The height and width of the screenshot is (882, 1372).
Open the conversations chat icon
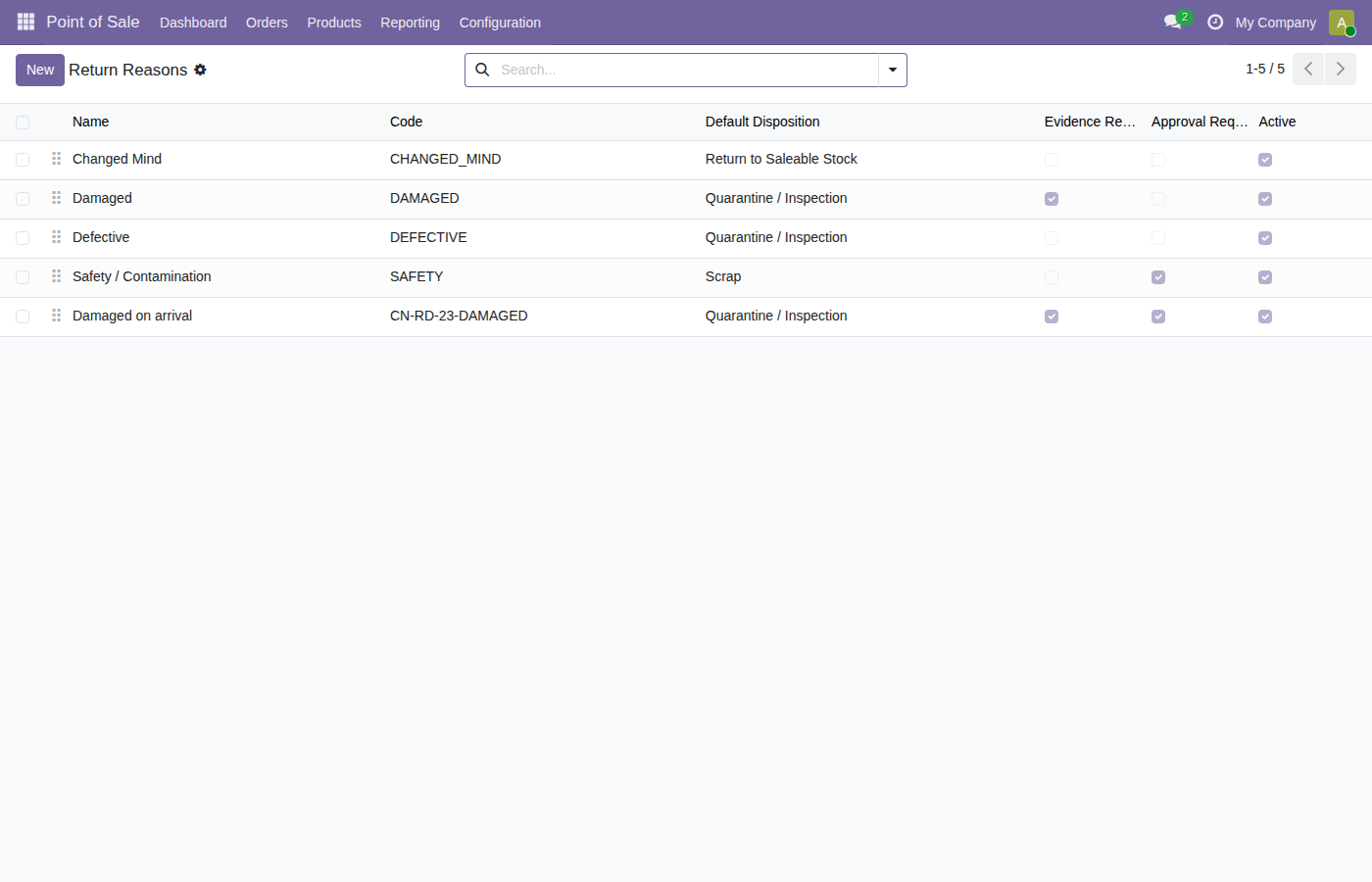(x=1173, y=22)
